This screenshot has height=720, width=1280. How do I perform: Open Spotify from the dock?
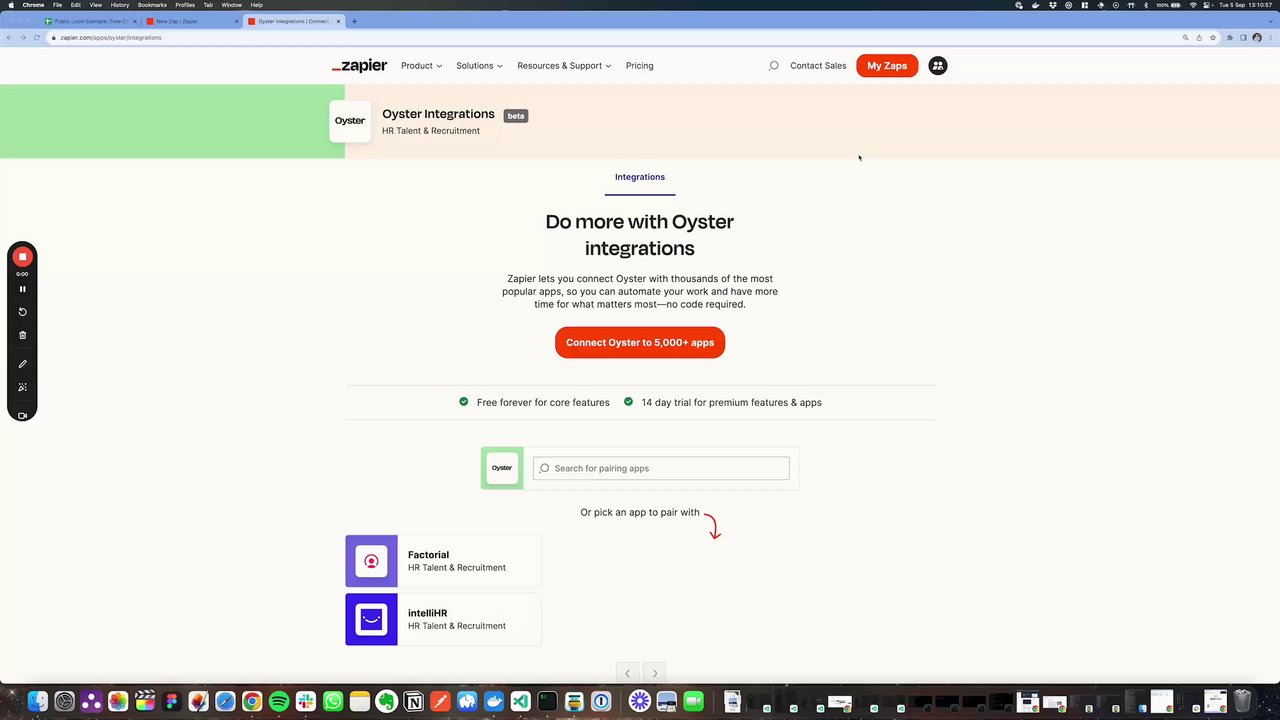(279, 702)
